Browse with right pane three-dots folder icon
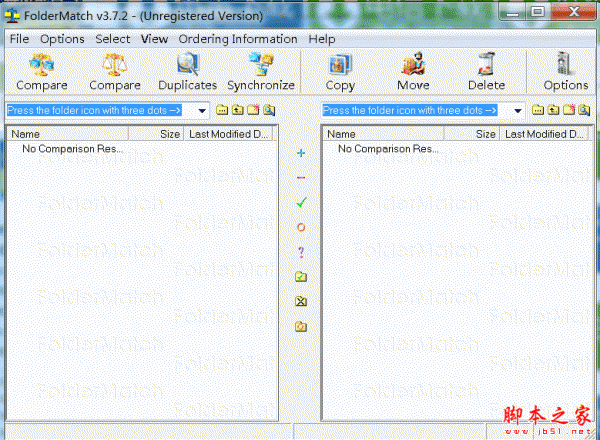Screen dimensions: 600x440 538,110
